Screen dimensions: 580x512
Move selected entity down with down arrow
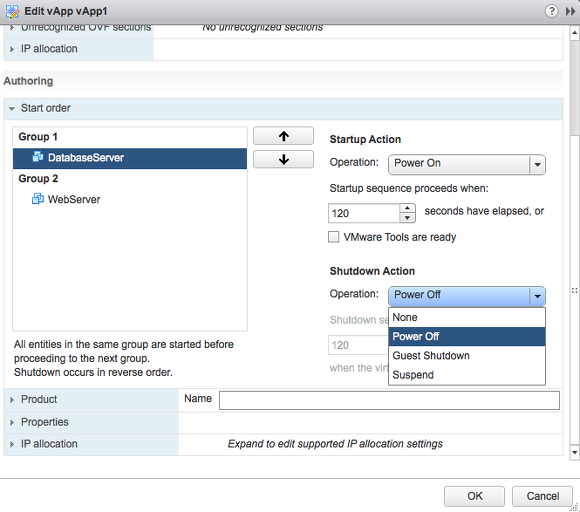[x=283, y=159]
